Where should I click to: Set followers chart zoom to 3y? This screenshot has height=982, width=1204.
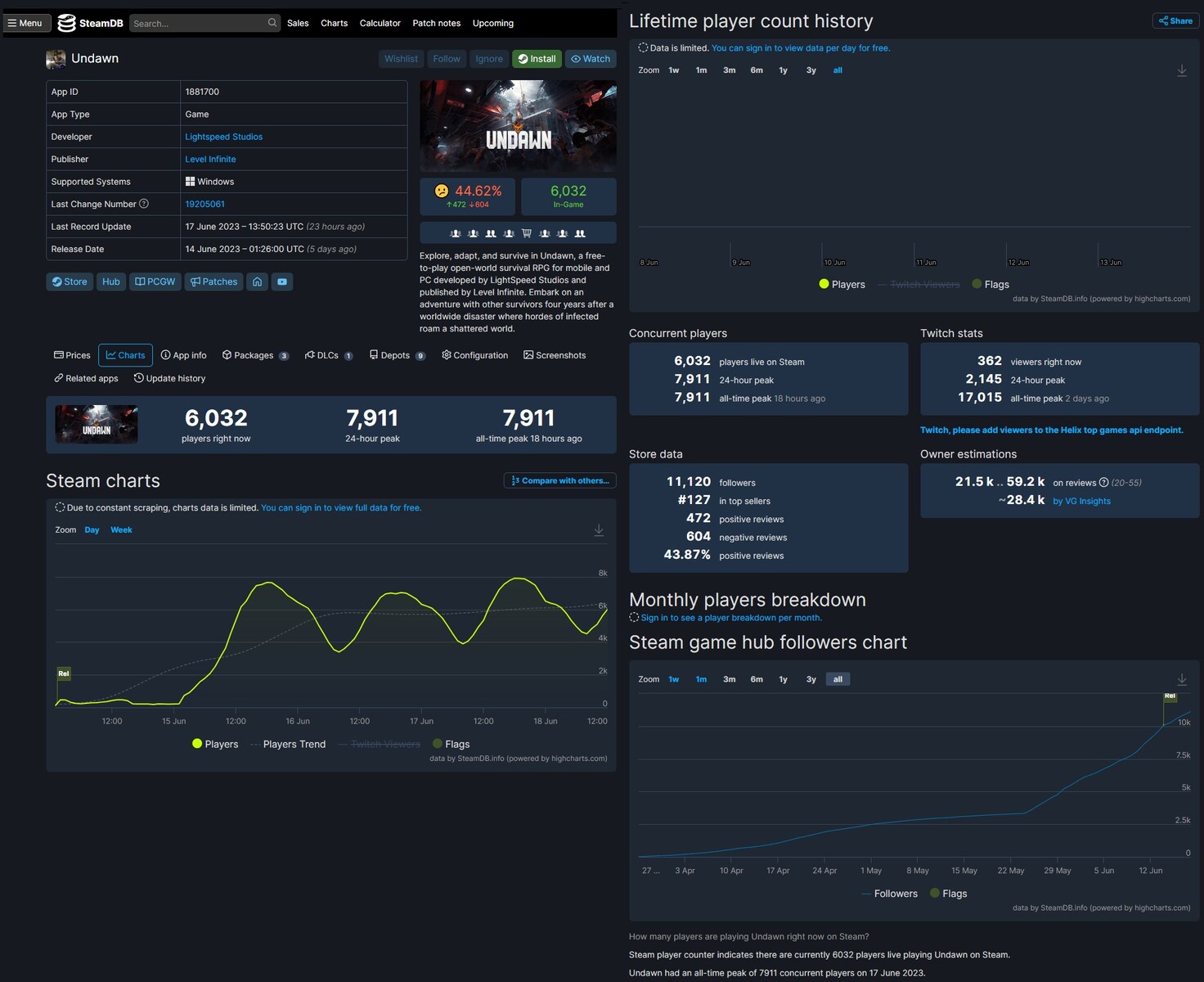click(x=811, y=679)
